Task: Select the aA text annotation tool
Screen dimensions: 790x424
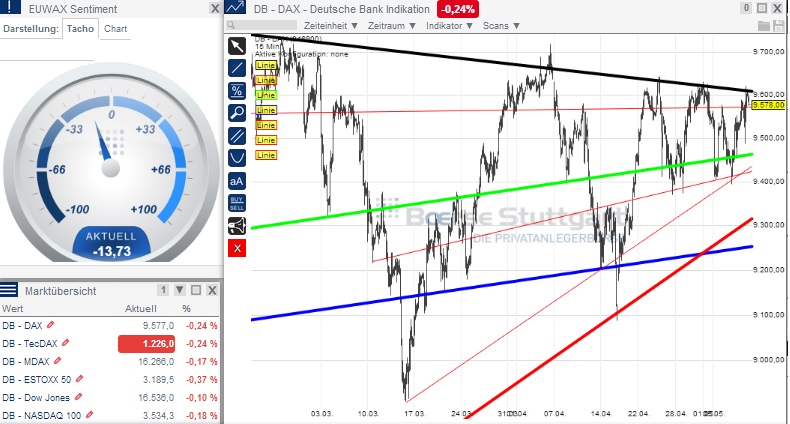Action: click(237, 181)
